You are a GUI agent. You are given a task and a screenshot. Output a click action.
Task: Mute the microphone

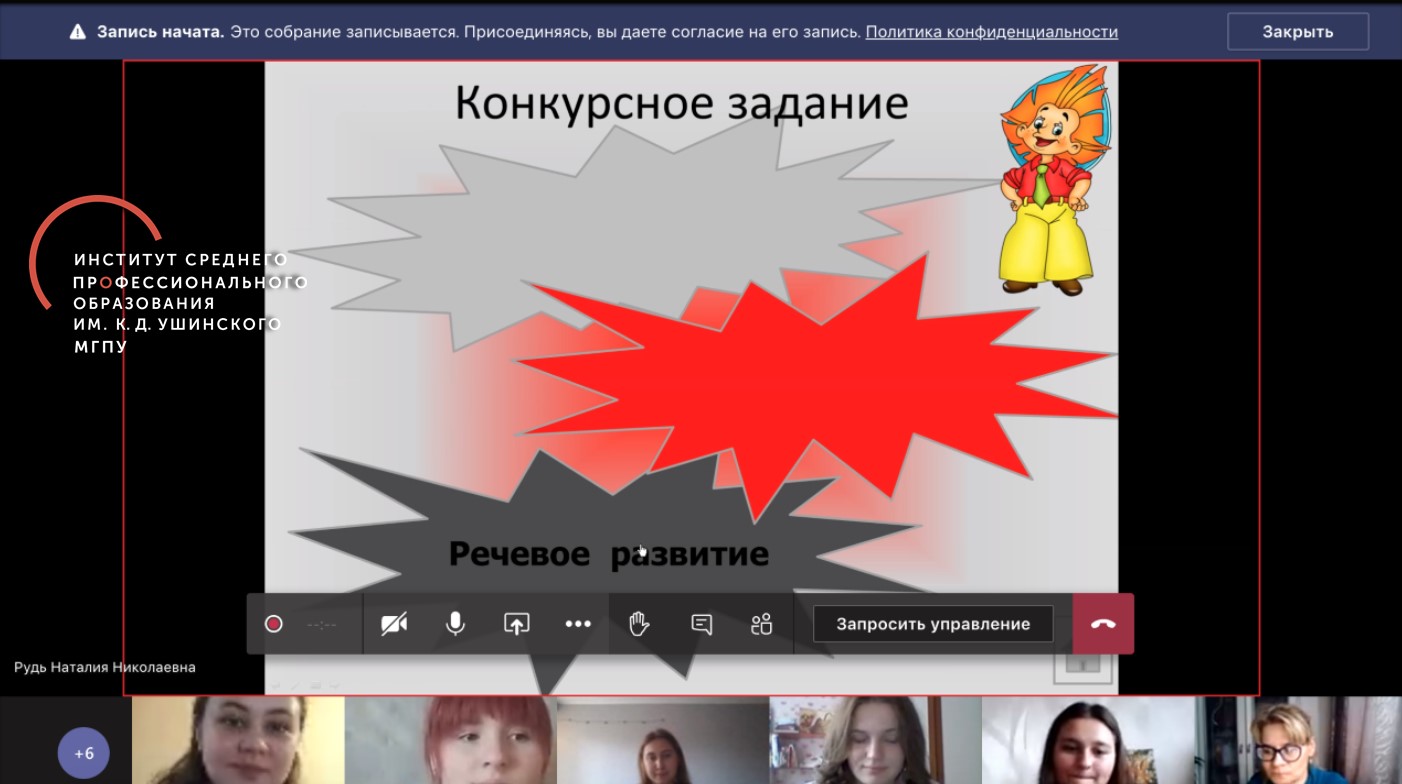tap(455, 624)
